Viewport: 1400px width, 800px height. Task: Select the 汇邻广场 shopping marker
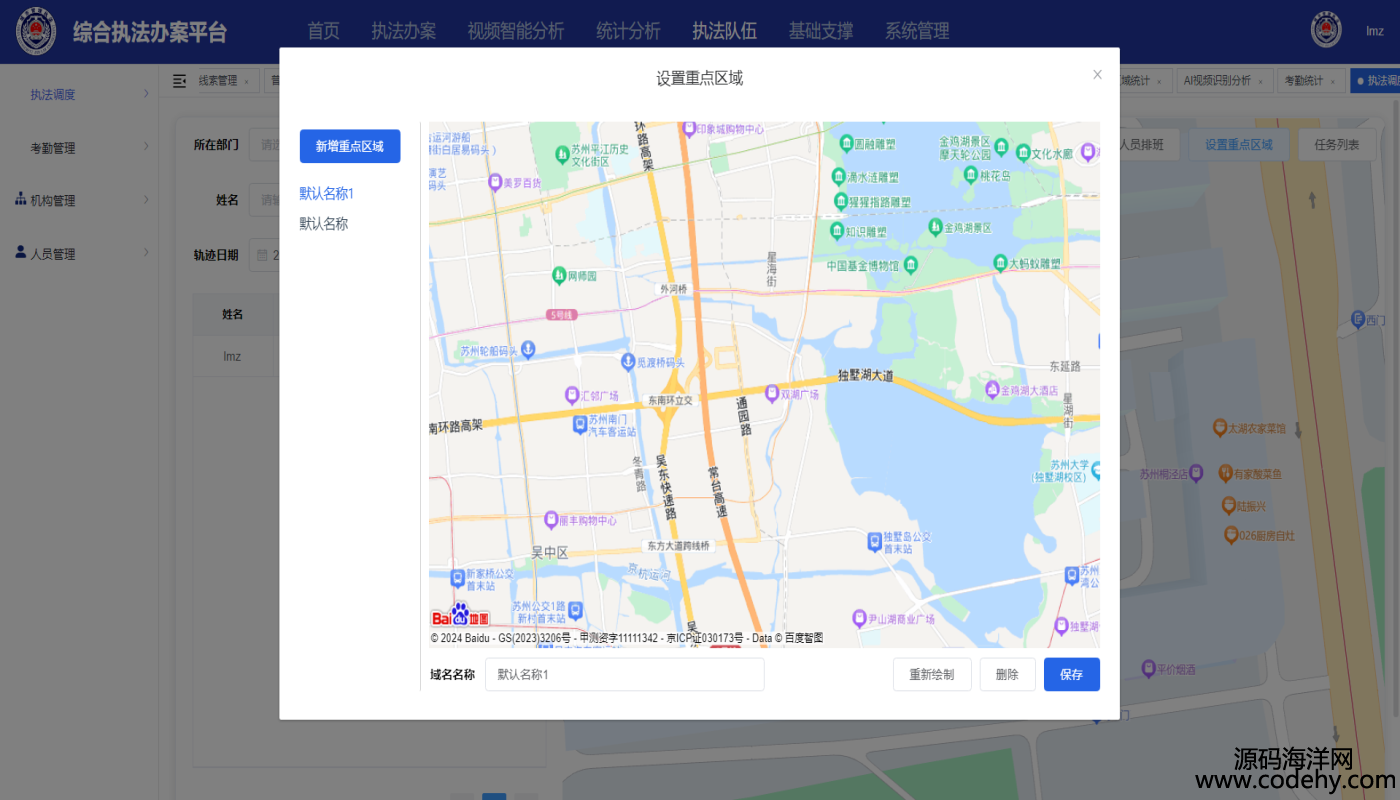(x=572, y=395)
